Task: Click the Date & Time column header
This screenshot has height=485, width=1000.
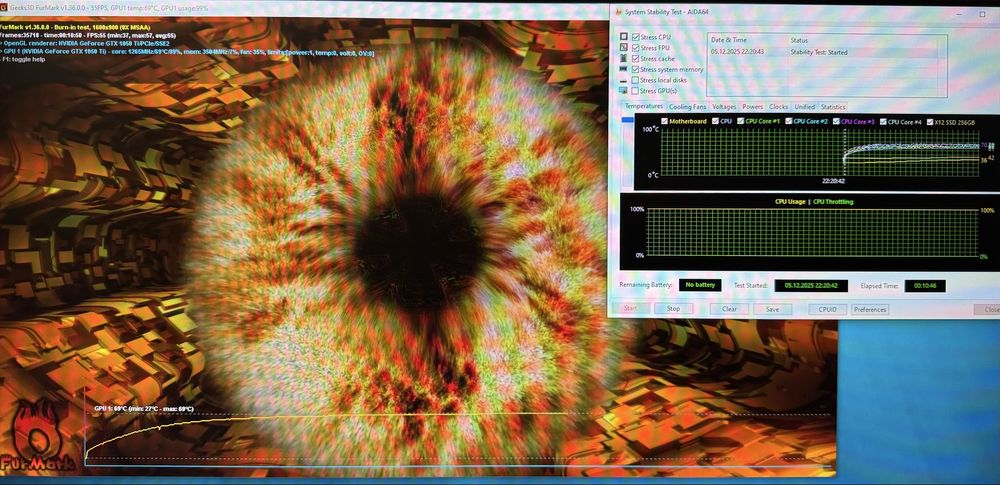Action: 728,40
